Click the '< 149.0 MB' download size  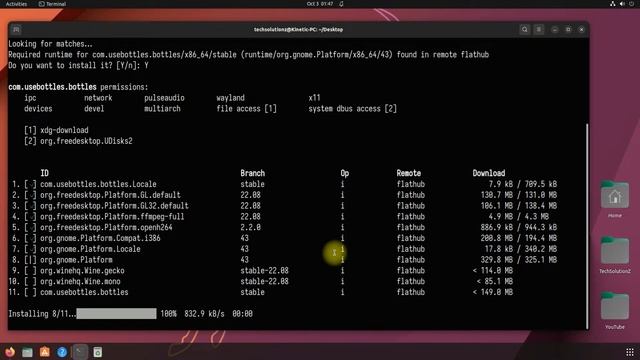493,292
